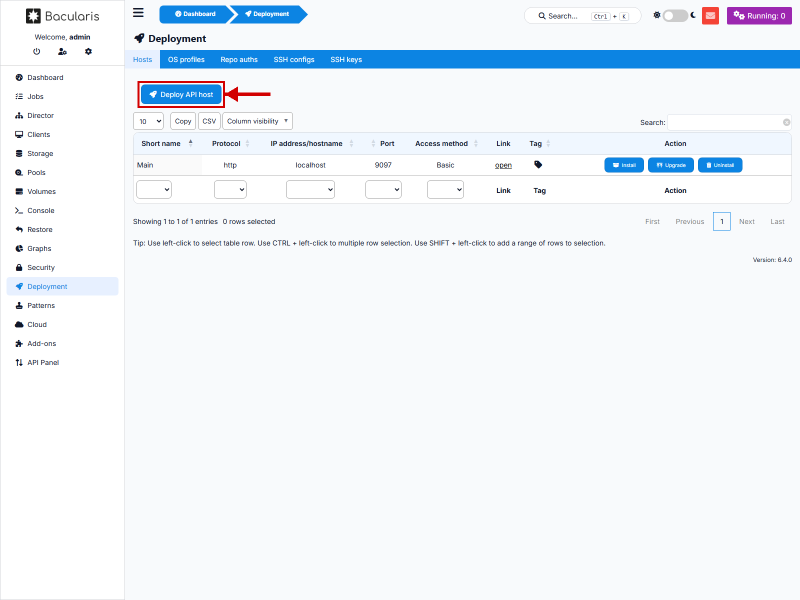Click the Last pagination link
Image resolution: width=800 pixels, height=600 pixels.
[x=778, y=221]
